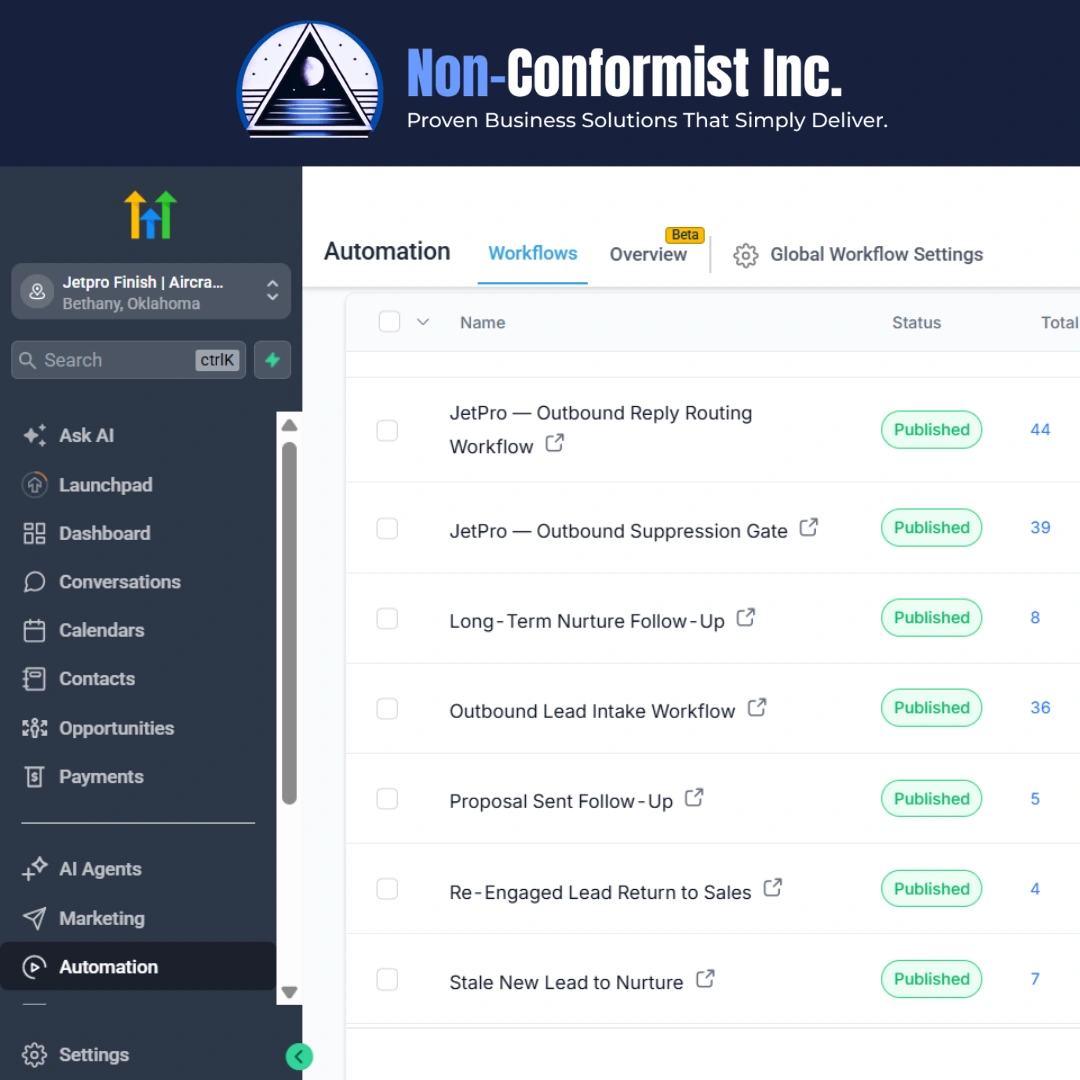Click total count 5 for Proposal Sent
Viewport: 1080px width, 1080px height.
(1035, 799)
